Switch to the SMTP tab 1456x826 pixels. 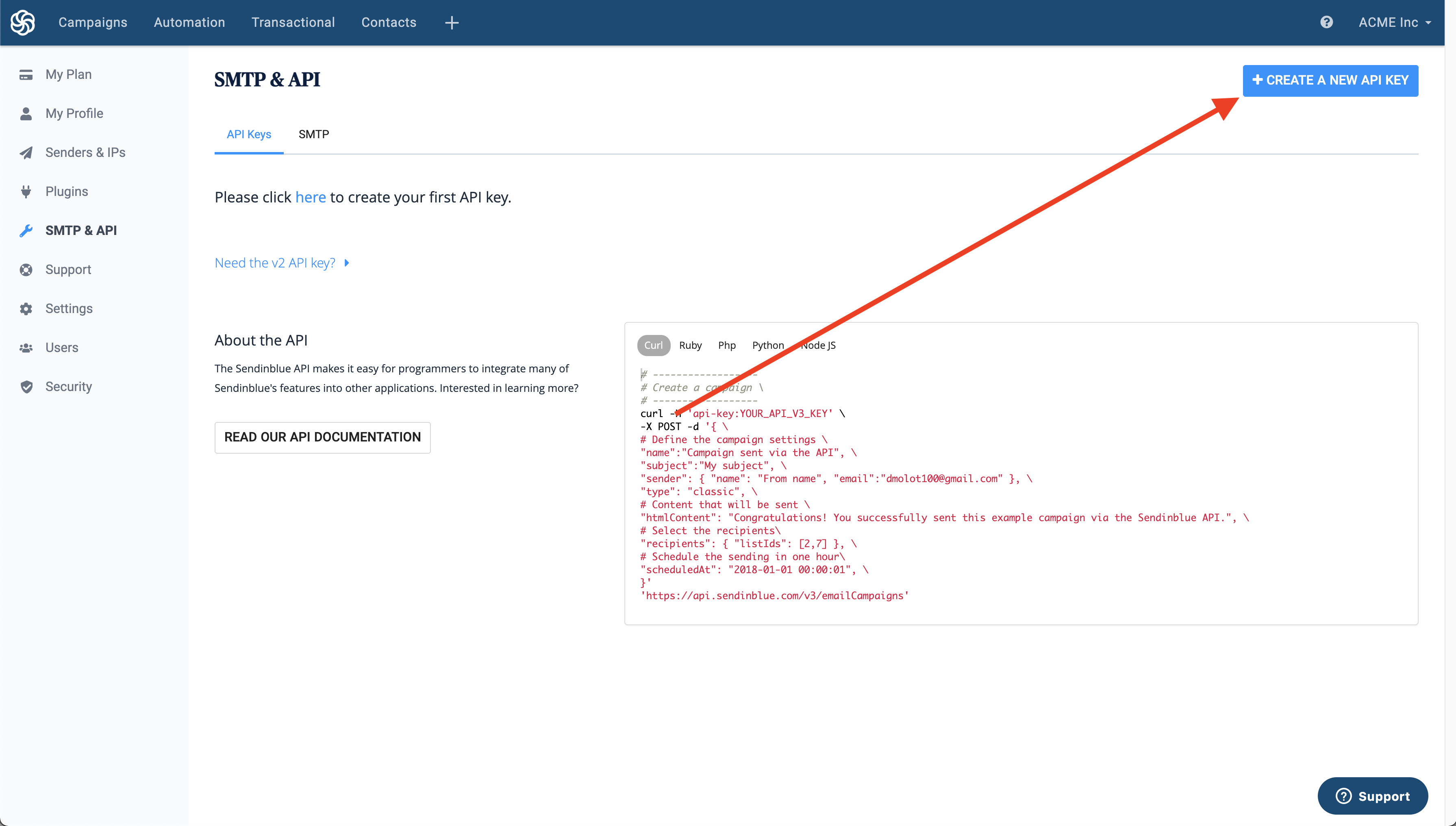(314, 135)
